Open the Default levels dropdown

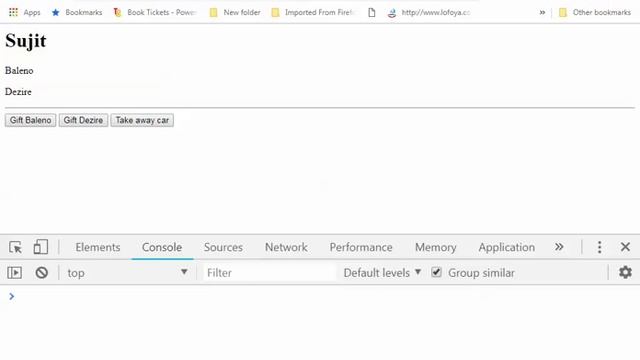(x=382, y=273)
